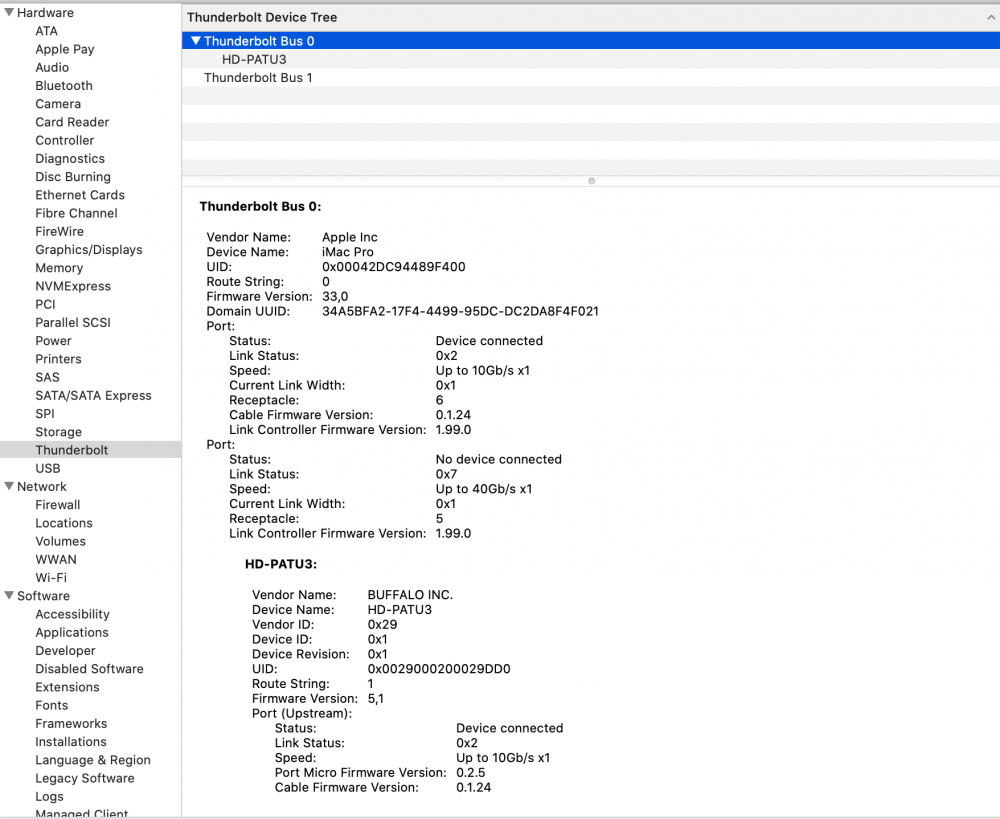This screenshot has width=1000, height=819.
Task: Select Parallel SCSI item
Action: [x=73, y=322]
